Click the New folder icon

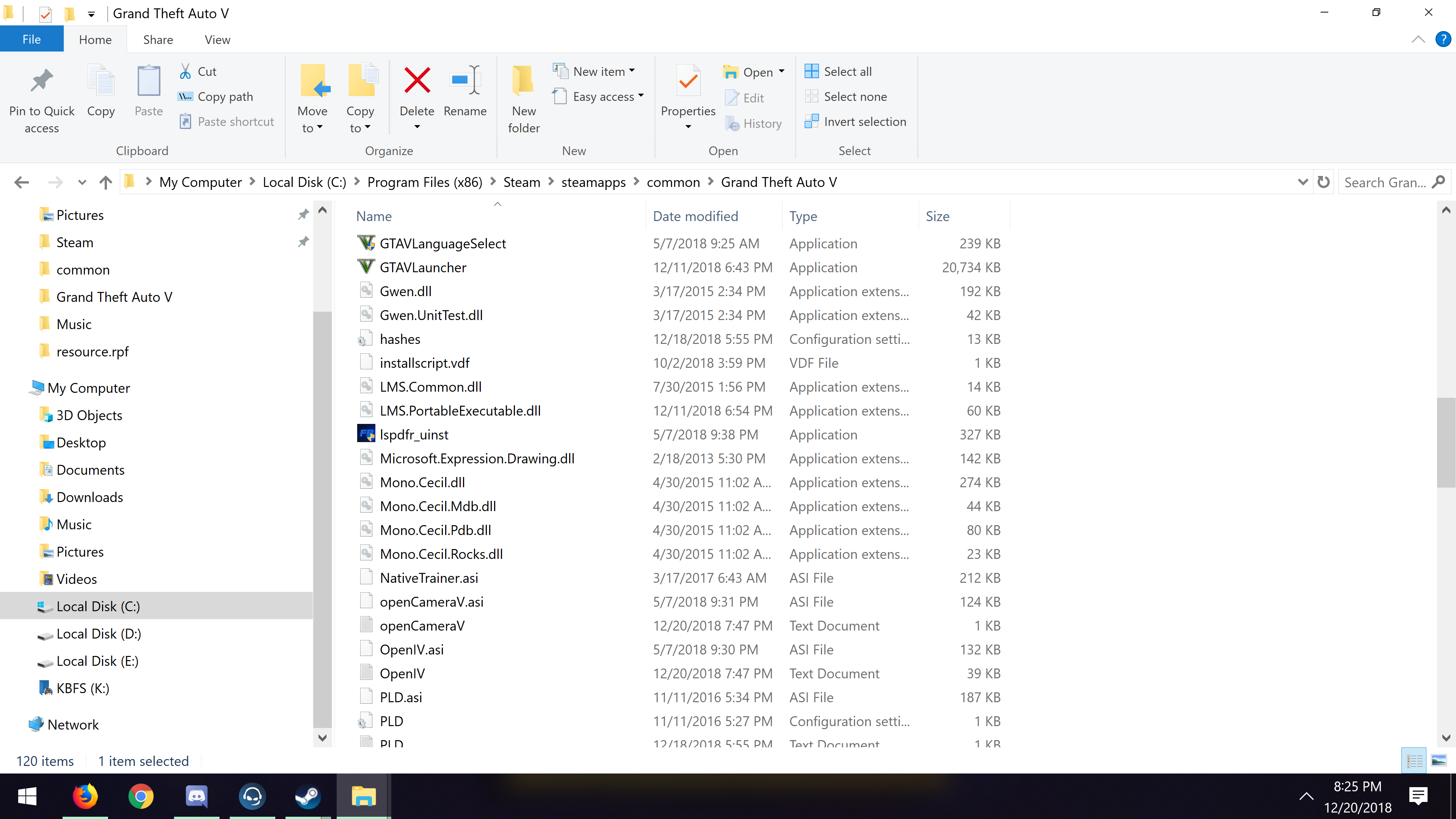(523, 80)
